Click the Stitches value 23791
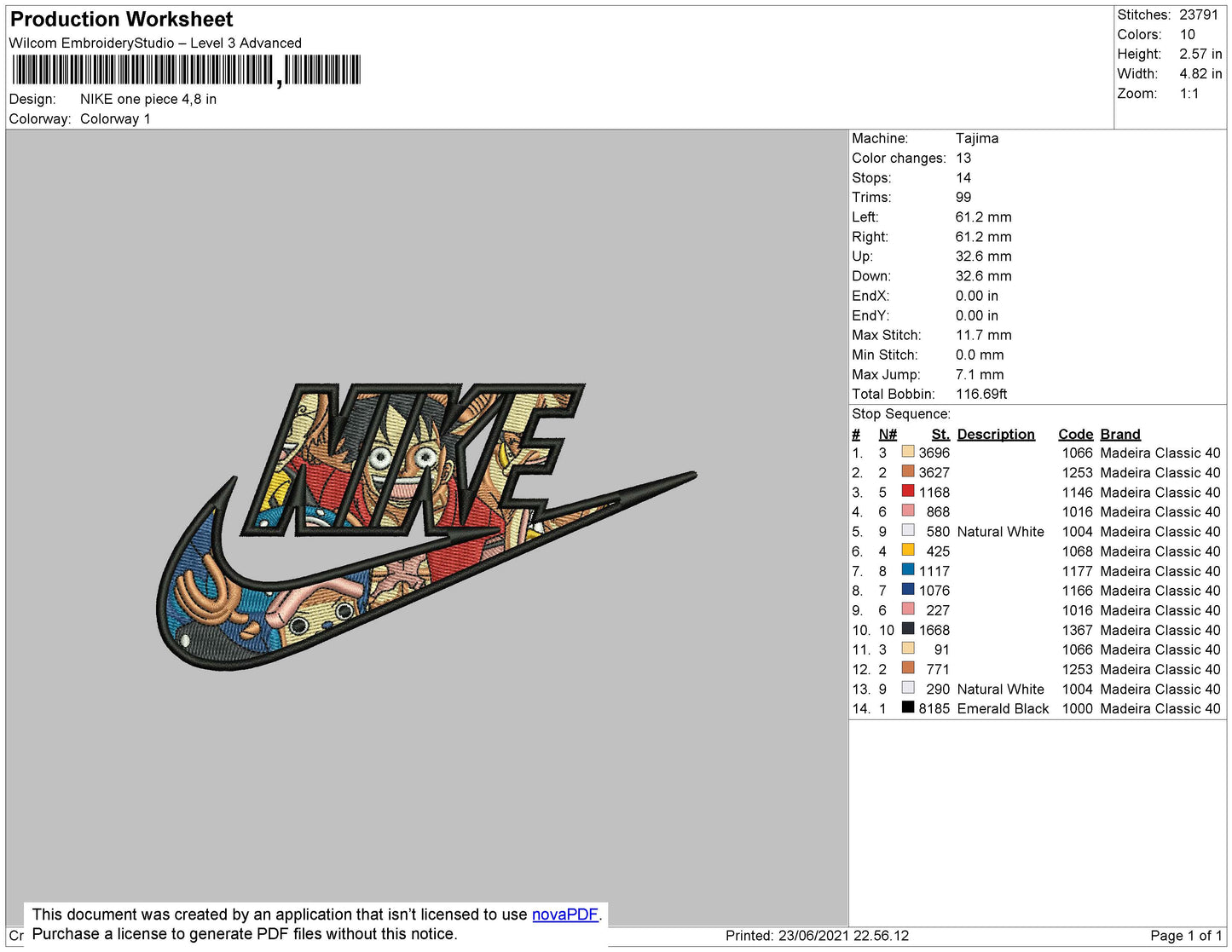 click(x=1198, y=14)
